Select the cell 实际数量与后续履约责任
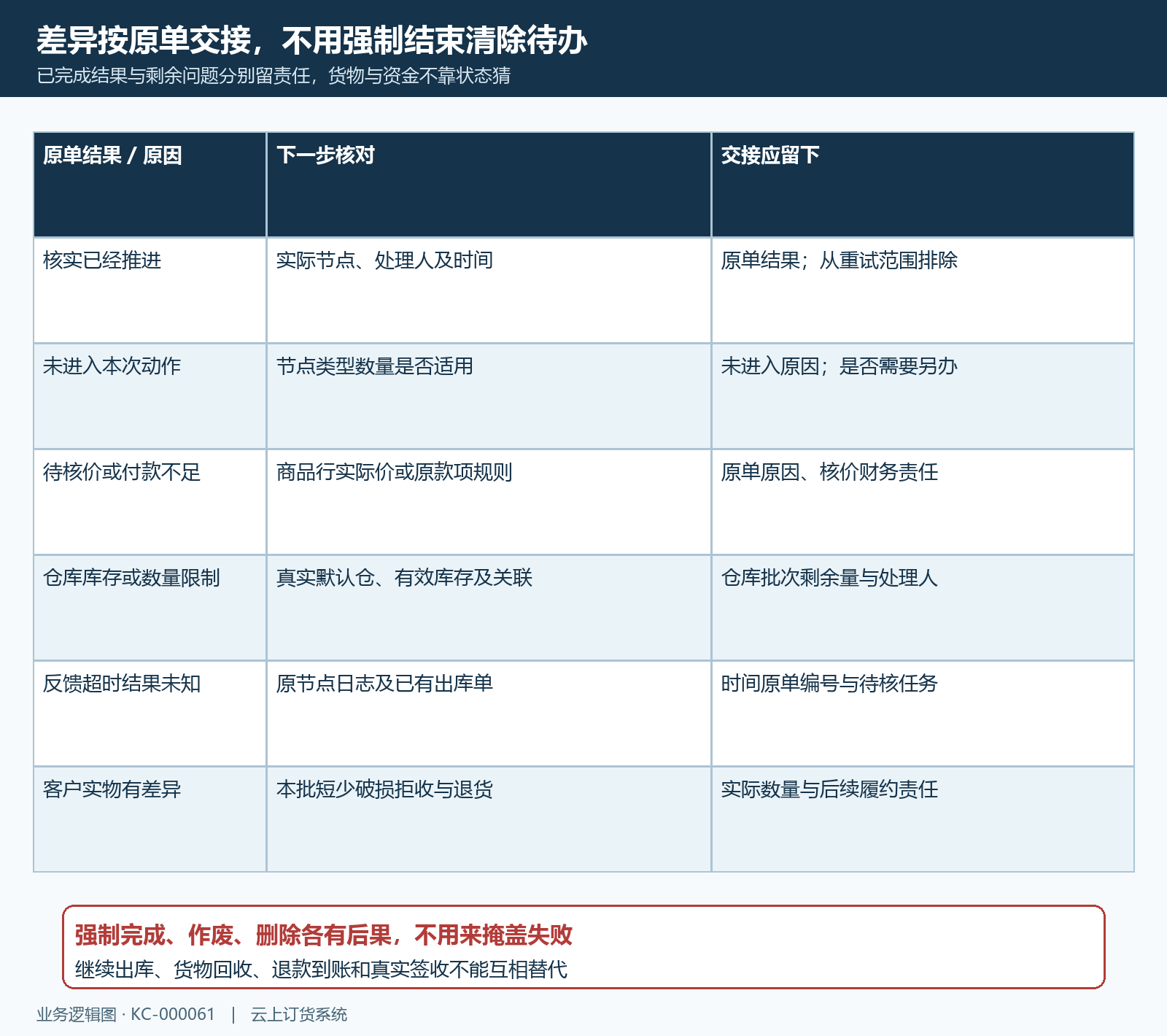The image size is (1167, 1036). [923, 819]
